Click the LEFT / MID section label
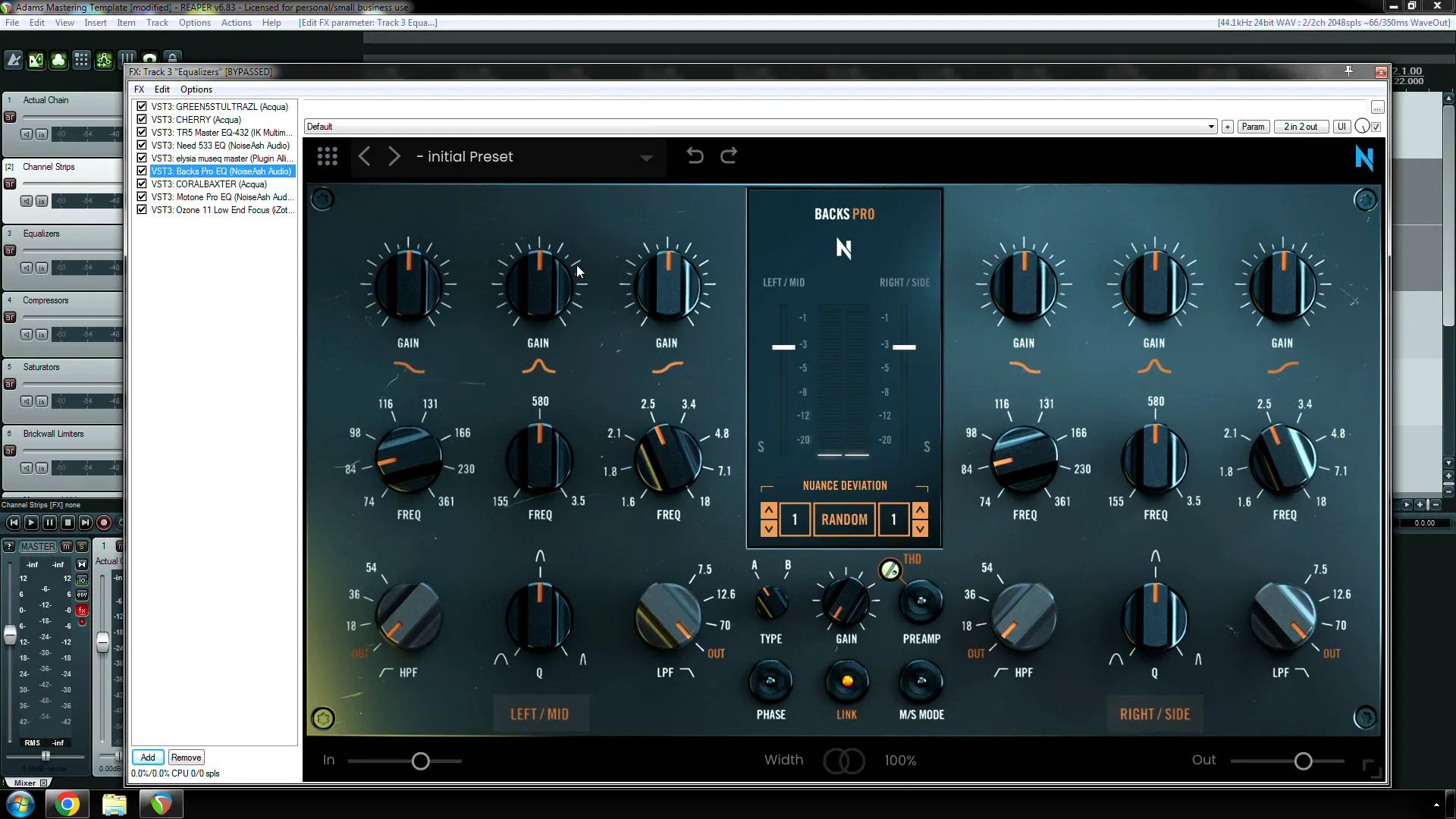Image resolution: width=1456 pixels, height=819 pixels. (540, 714)
